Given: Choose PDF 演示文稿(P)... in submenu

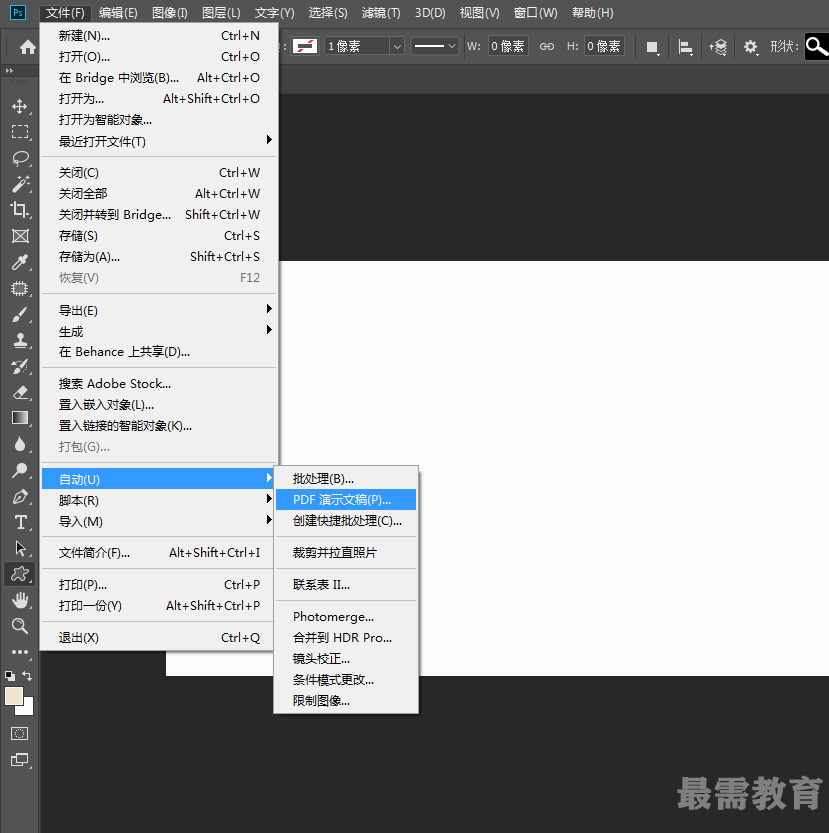Looking at the screenshot, I should pyautogui.click(x=346, y=500).
